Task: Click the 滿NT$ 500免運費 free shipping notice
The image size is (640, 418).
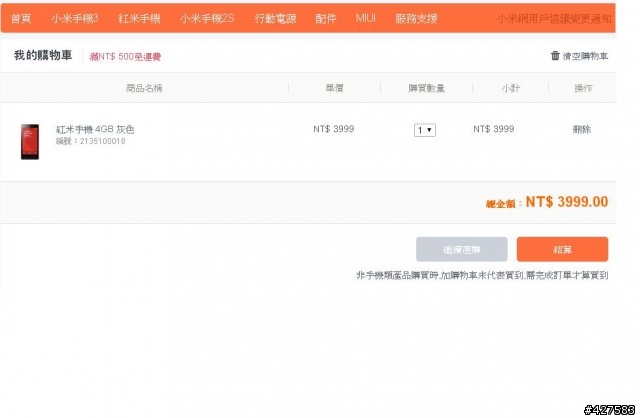Action: 125,57
